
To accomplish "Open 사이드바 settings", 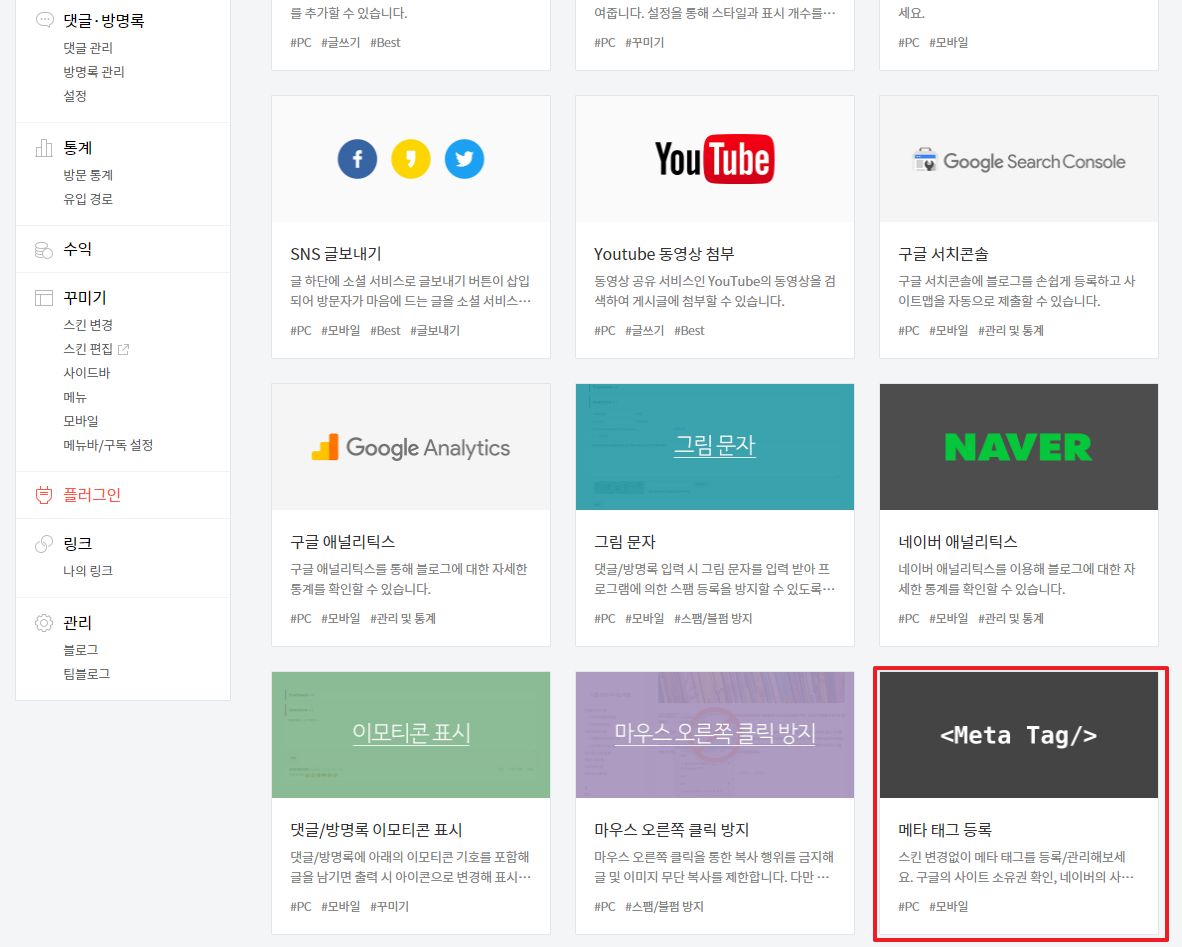I will point(87,372).
